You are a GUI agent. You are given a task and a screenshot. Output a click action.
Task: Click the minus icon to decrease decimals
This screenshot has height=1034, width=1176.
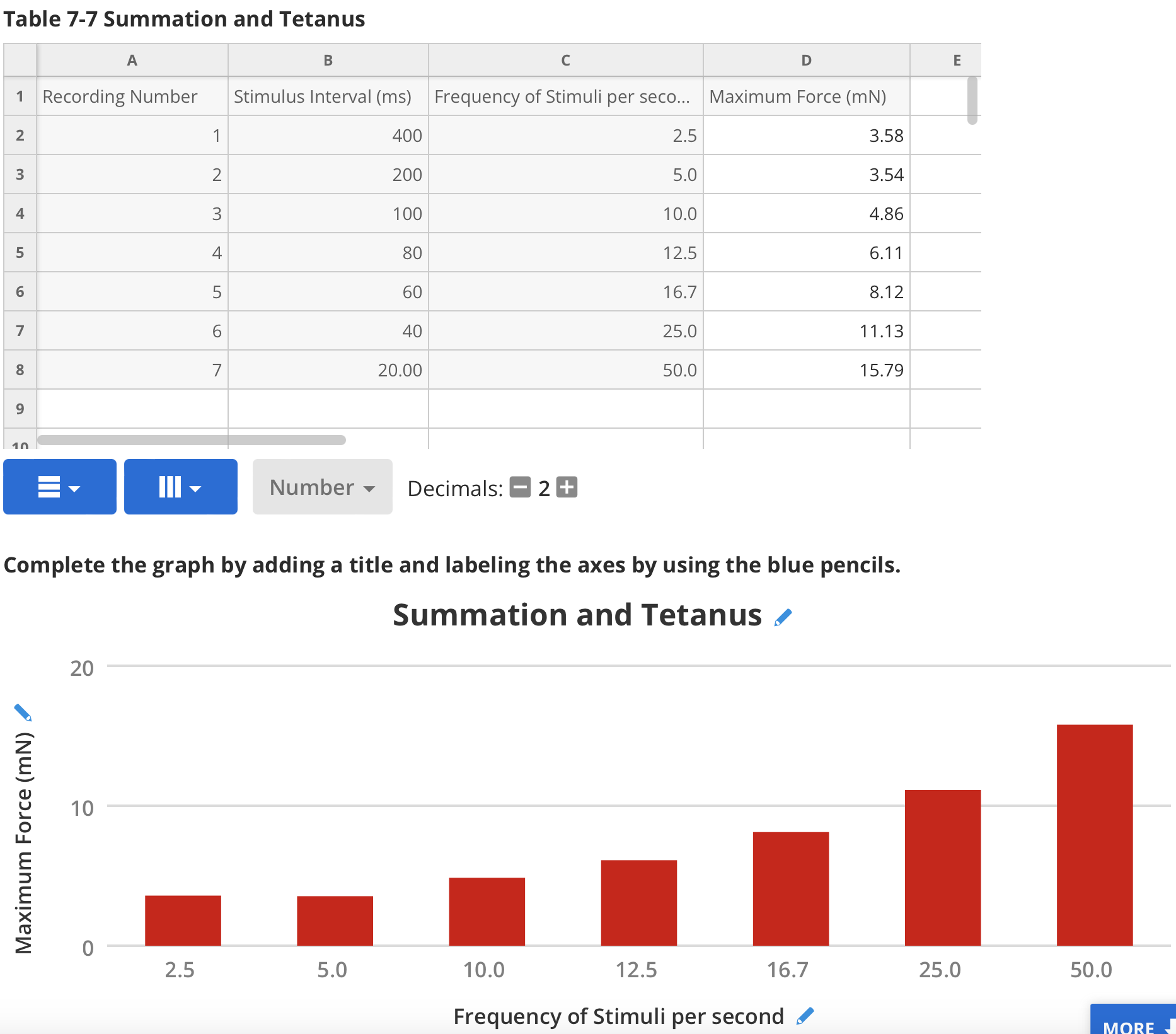point(519,487)
